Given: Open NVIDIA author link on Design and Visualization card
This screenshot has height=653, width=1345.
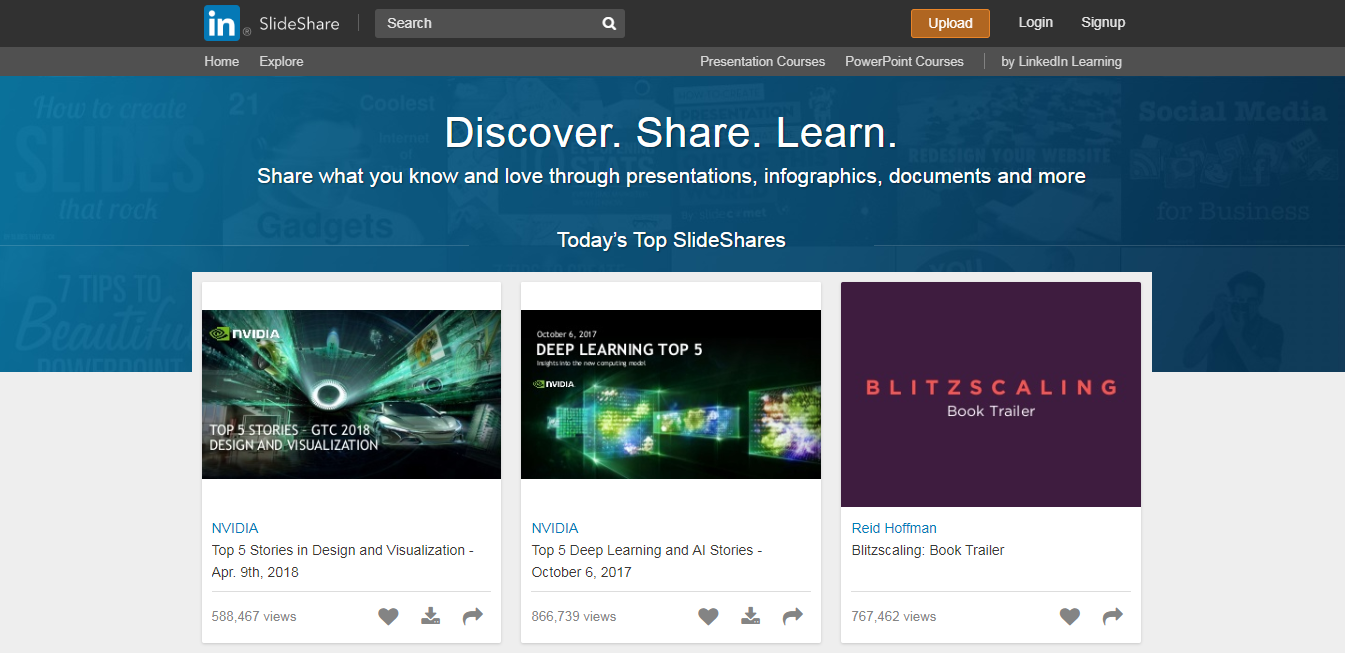Looking at the screenshot, I should (x=235, y=528).
